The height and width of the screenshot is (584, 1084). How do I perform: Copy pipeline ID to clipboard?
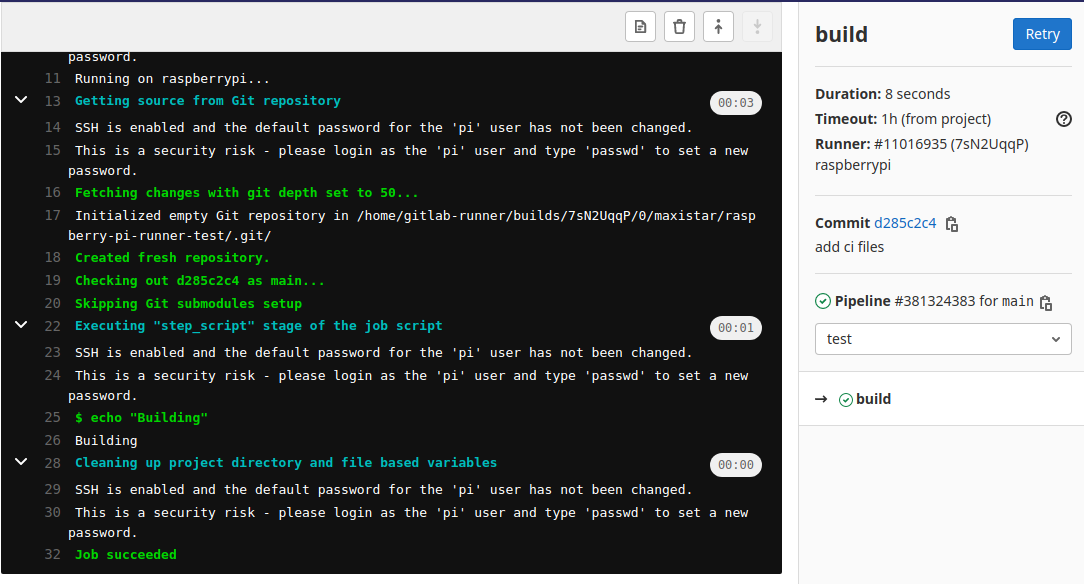(x=1046, y=302)
